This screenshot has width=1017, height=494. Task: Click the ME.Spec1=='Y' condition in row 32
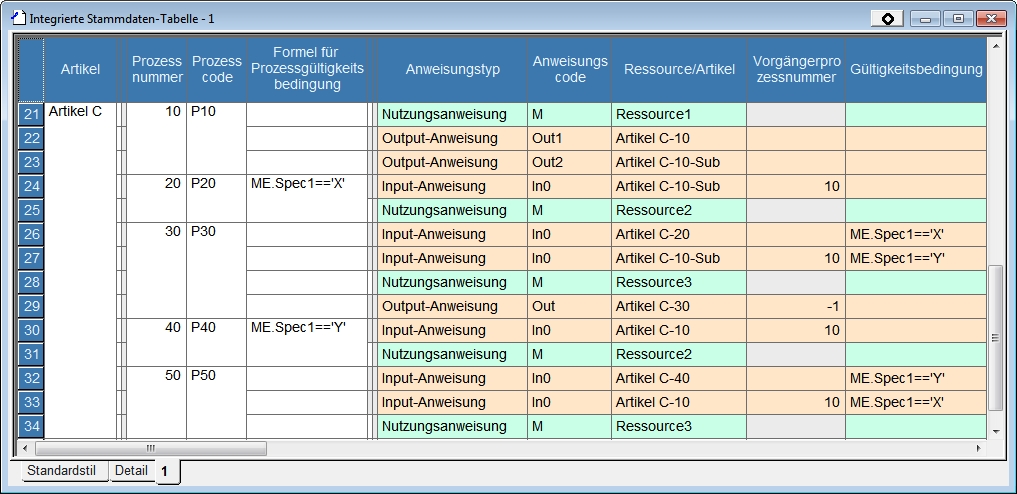[916, 378]
